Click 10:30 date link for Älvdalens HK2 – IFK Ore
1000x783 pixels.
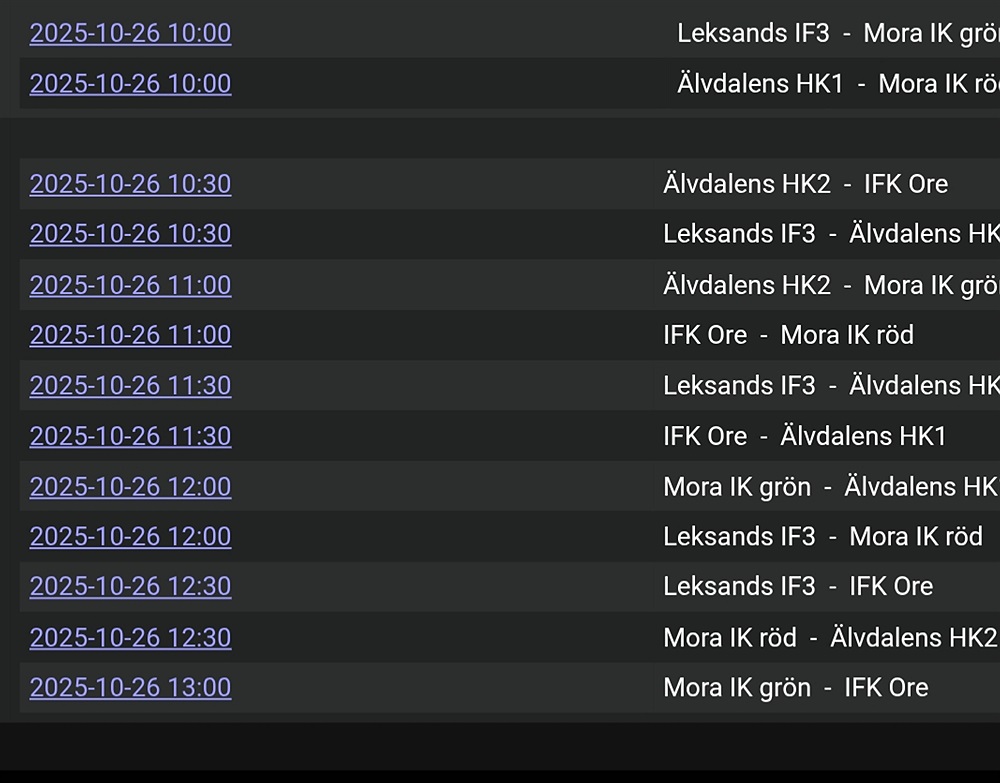pyautogui.click(x=130, y=184)
